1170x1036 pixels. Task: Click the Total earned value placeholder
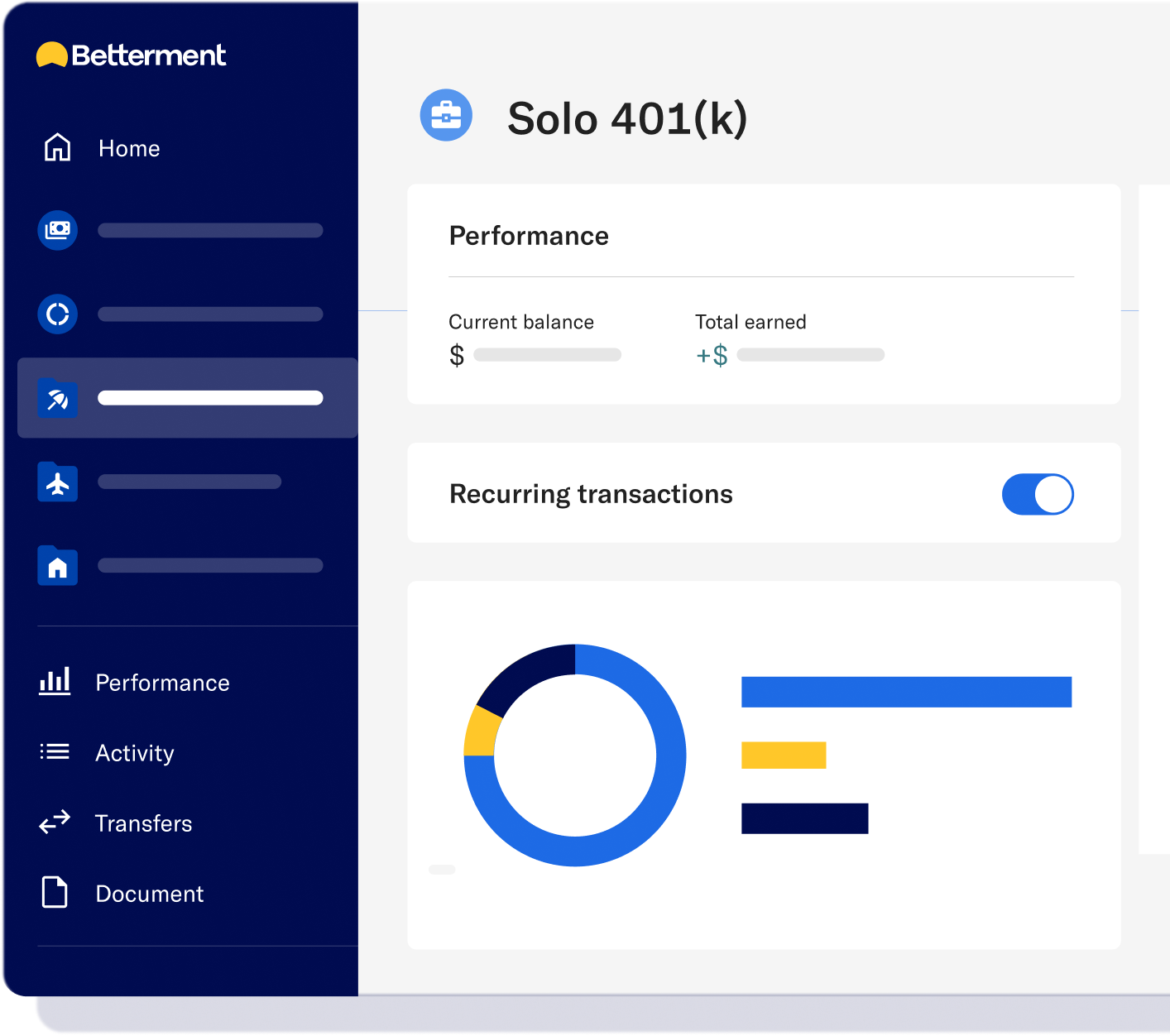point(810,354)
